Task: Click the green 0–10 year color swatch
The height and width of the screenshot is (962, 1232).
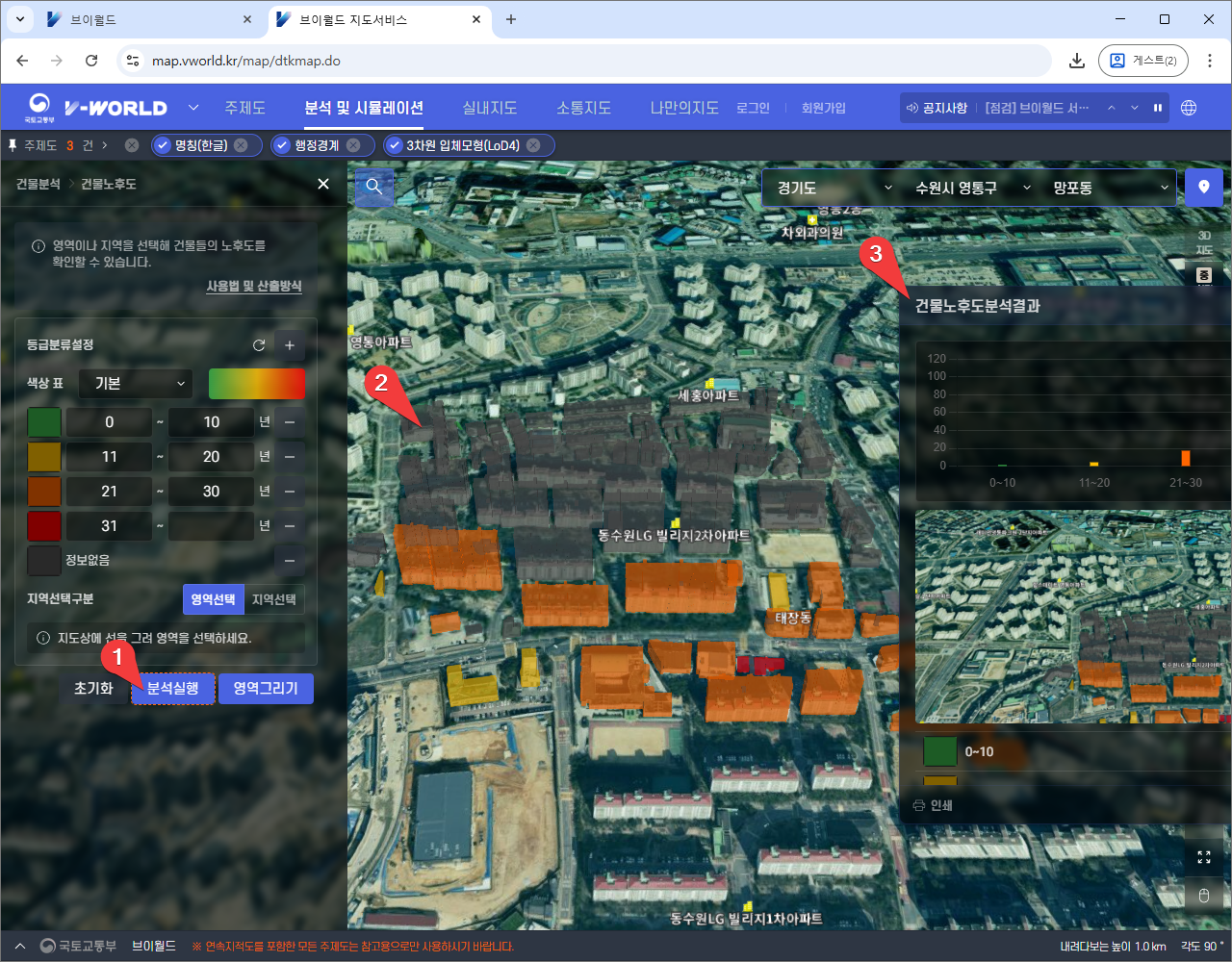Action: pyautogui.click(x=44, y=422)
